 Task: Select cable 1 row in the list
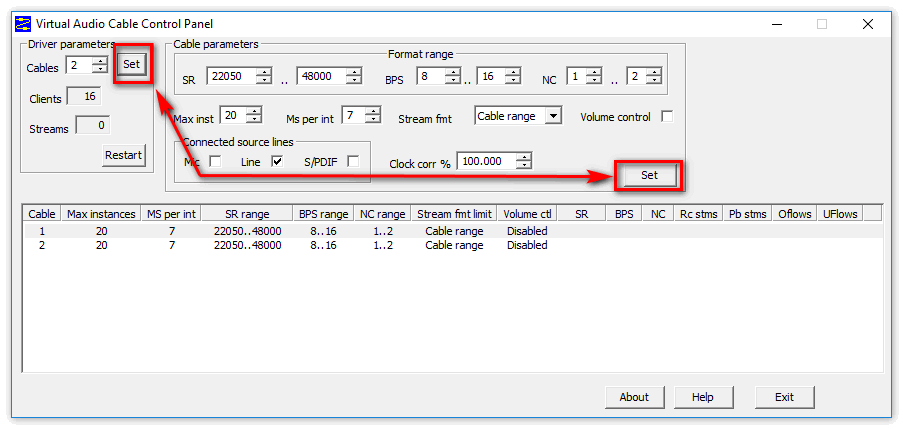click(x=453, y=231)
